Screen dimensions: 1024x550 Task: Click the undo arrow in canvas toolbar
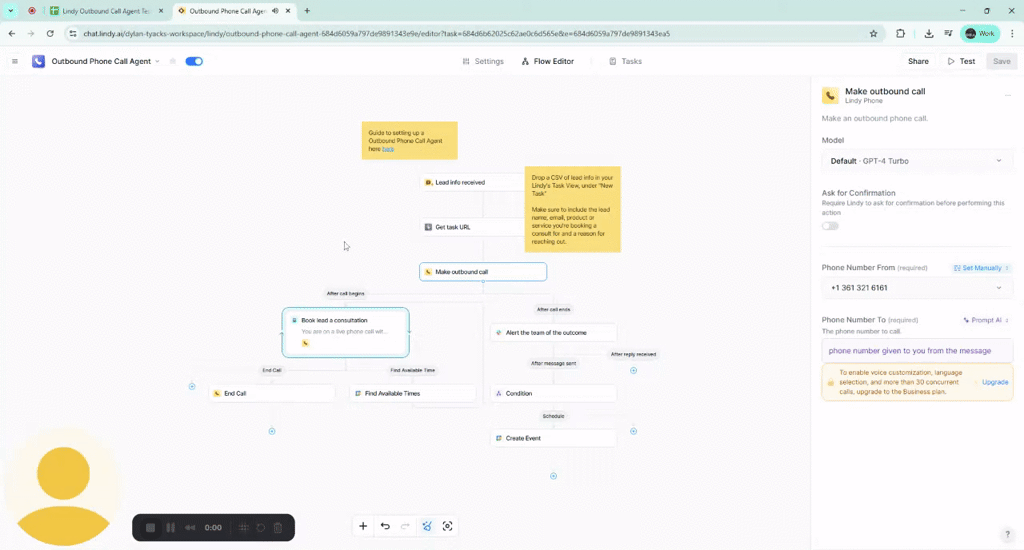[x=385, y=526]
